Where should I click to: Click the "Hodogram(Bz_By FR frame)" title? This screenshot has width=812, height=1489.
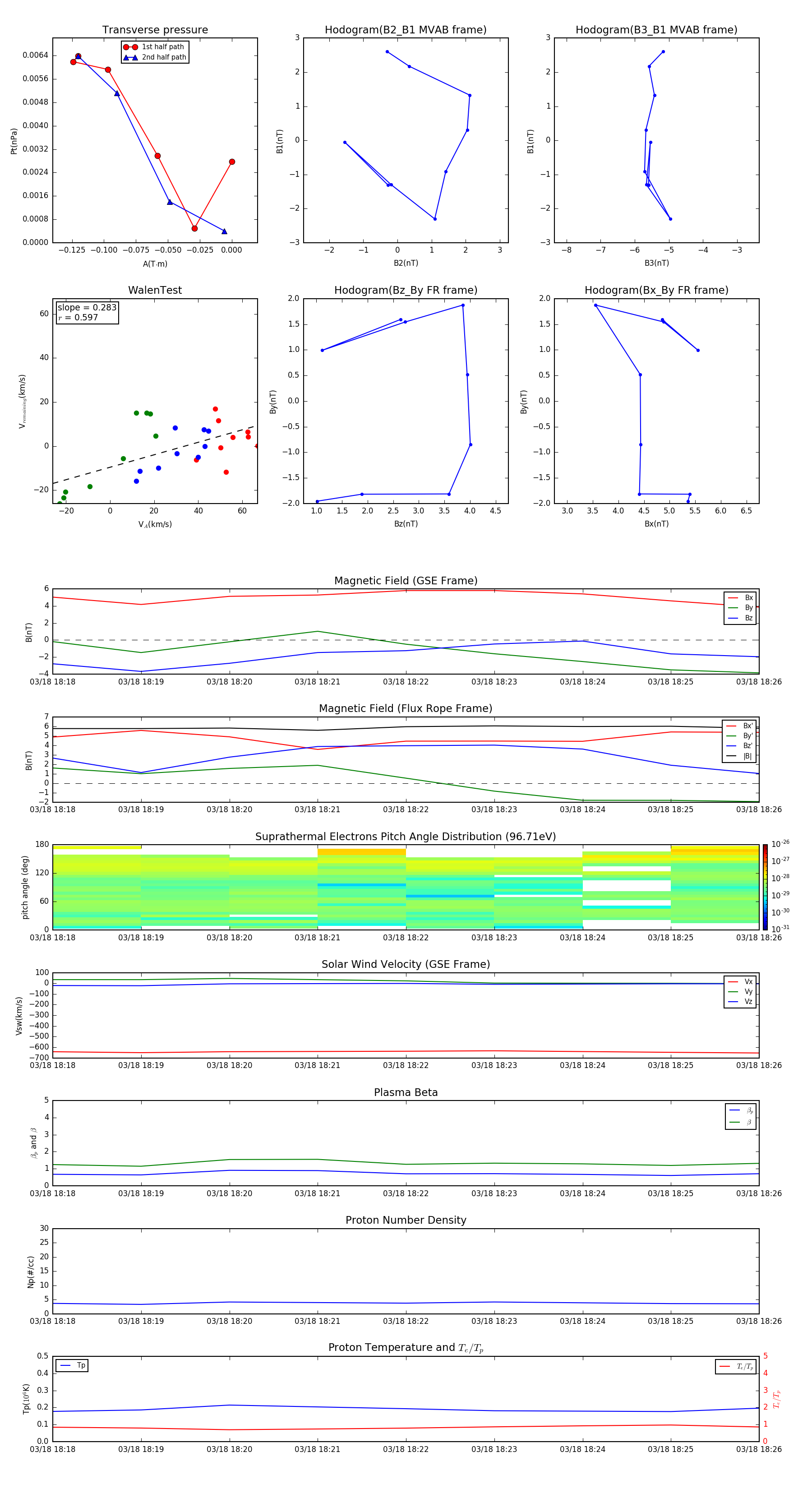pyautogui.click(x=406, y=290)
